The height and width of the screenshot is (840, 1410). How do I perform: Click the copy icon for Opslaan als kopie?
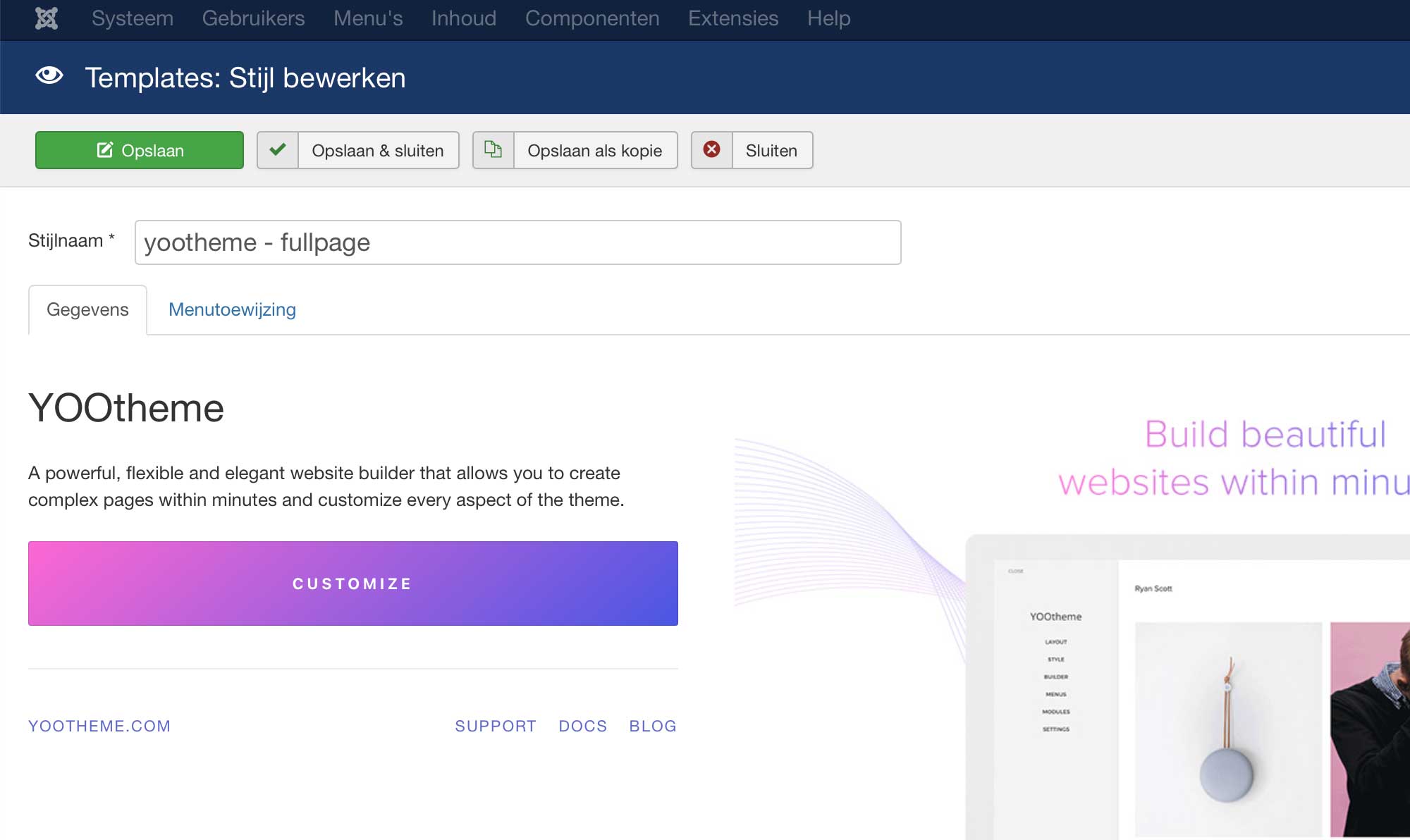click(493, 149)
